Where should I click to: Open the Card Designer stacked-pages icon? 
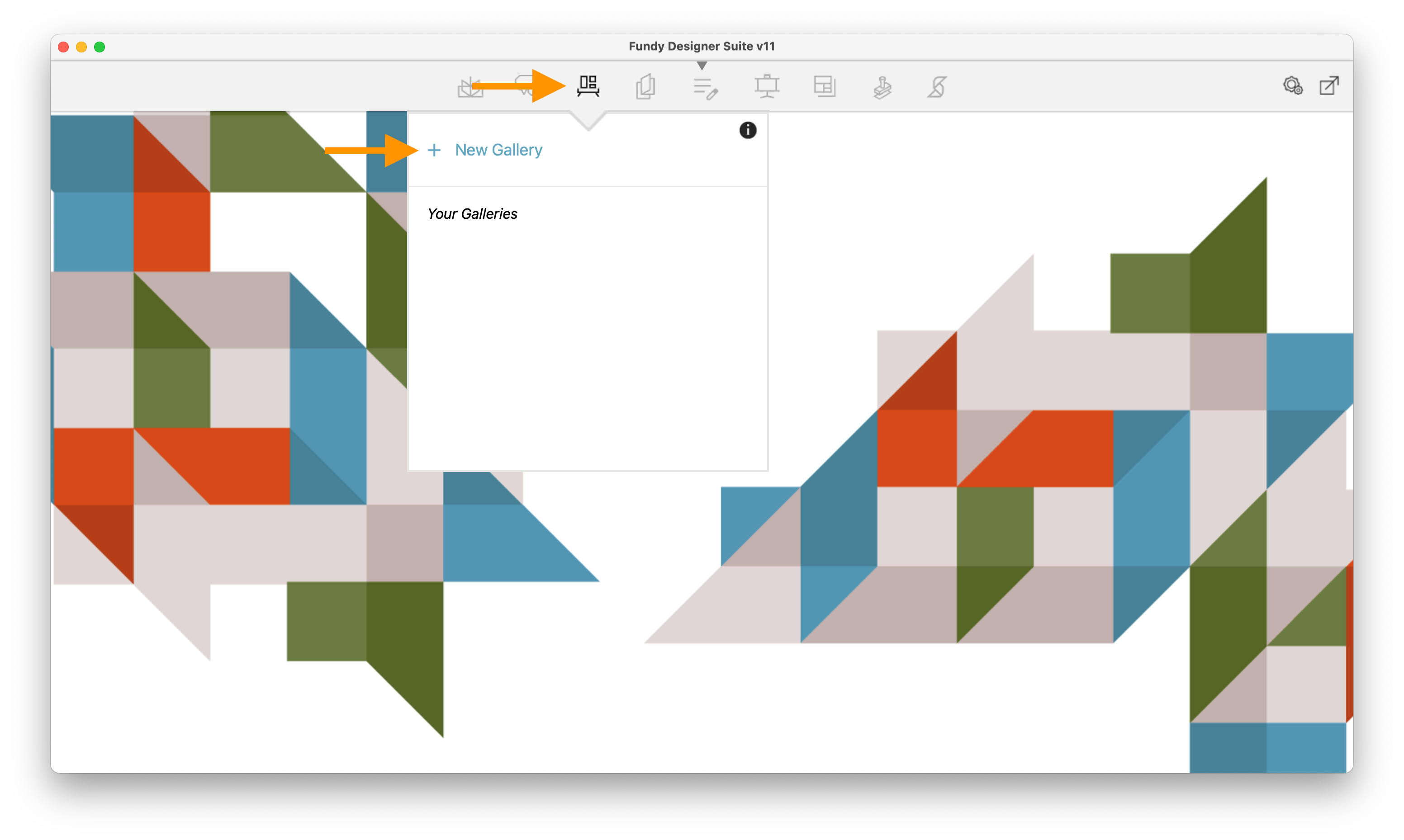click(x=645, y=87)
